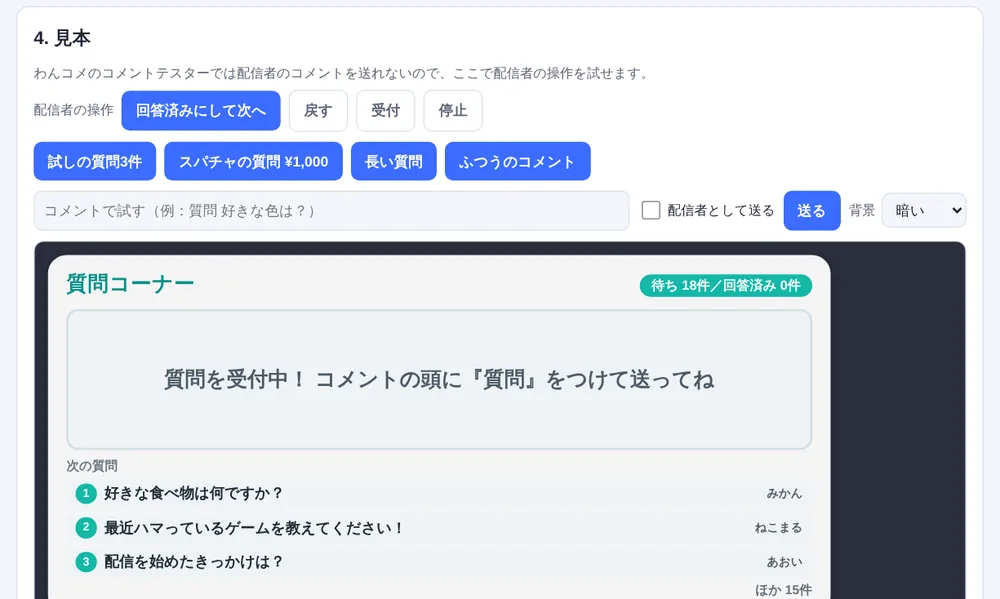Click username あおい
This screenshot has width=1000, height=599.
784,563
